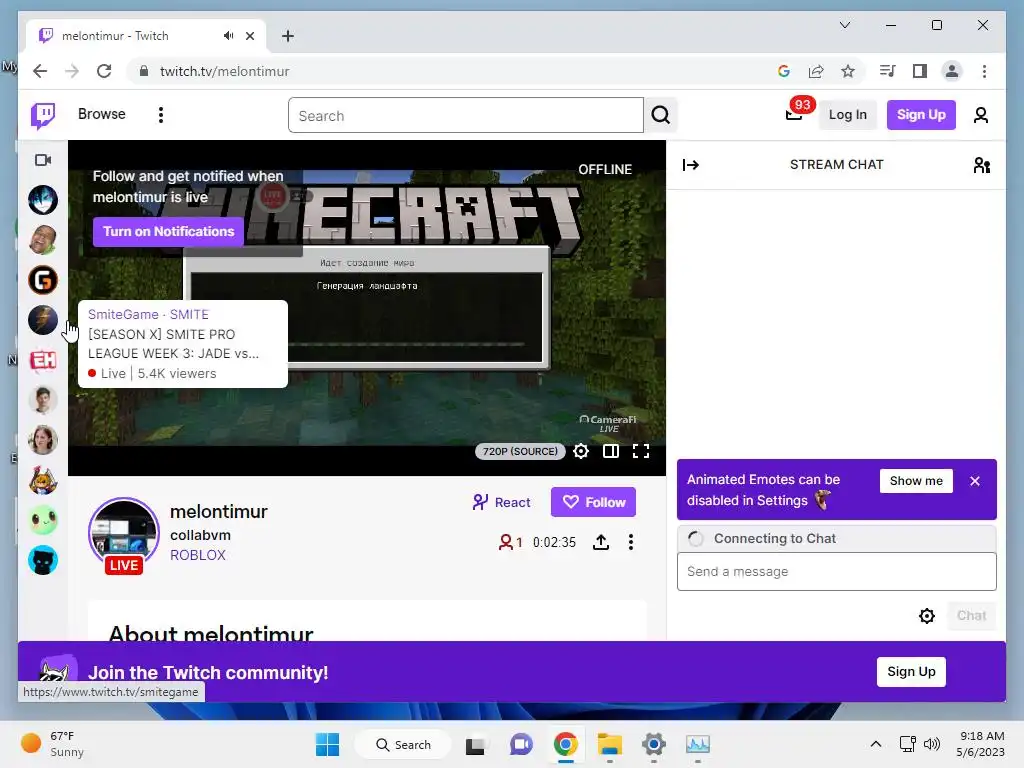
Task: Open the Google lens G icon in address bar
Action: 784,71
